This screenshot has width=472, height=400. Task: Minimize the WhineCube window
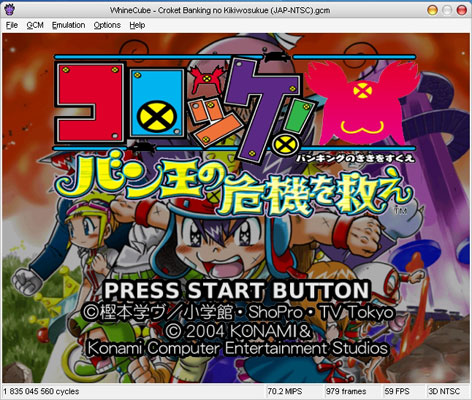pyautogui.click(x=432, y=10)
